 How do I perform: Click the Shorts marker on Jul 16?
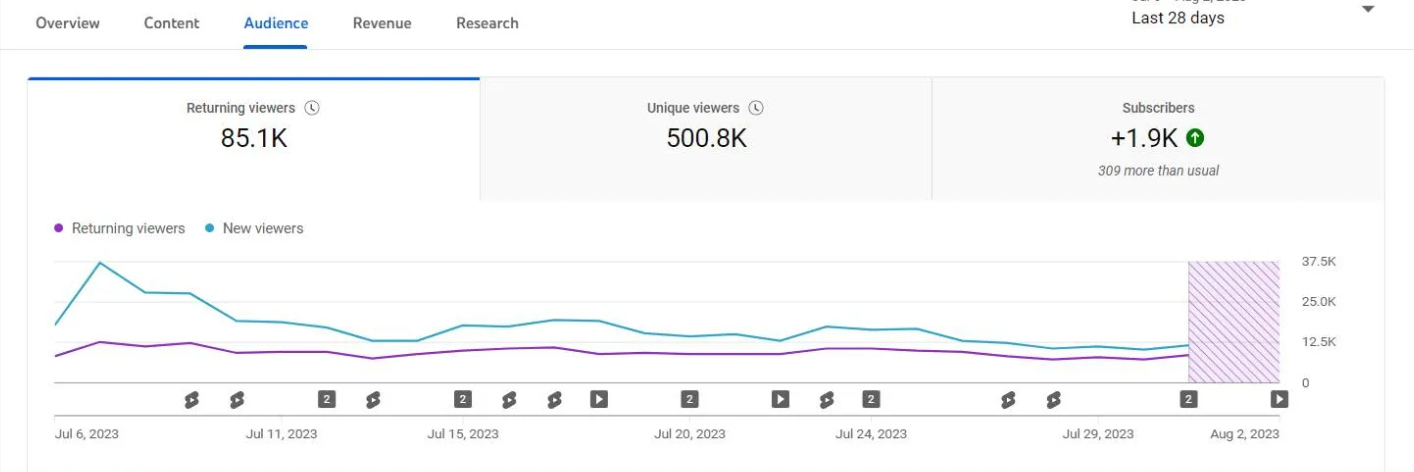click(x=509, y=399)
